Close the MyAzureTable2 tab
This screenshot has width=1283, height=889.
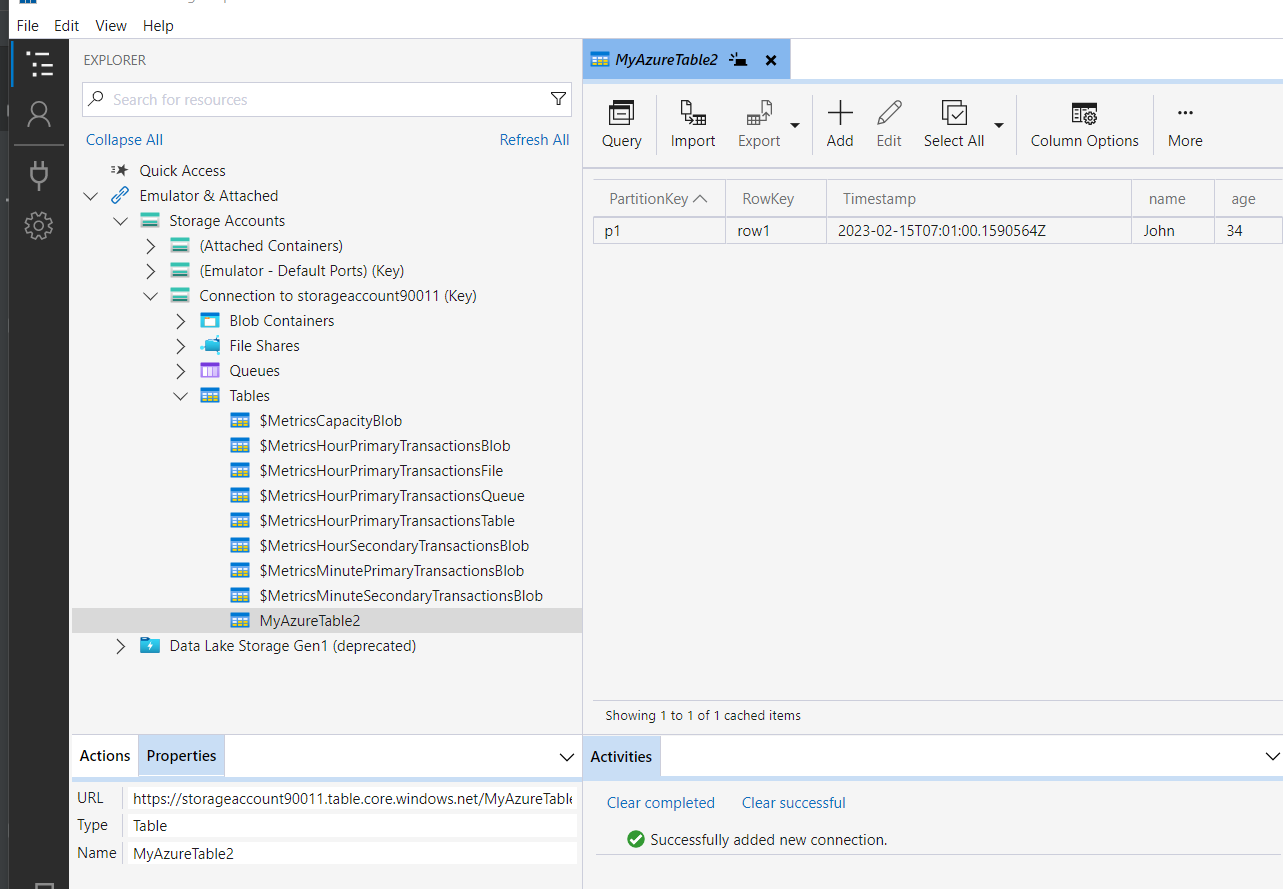(771, 60)
